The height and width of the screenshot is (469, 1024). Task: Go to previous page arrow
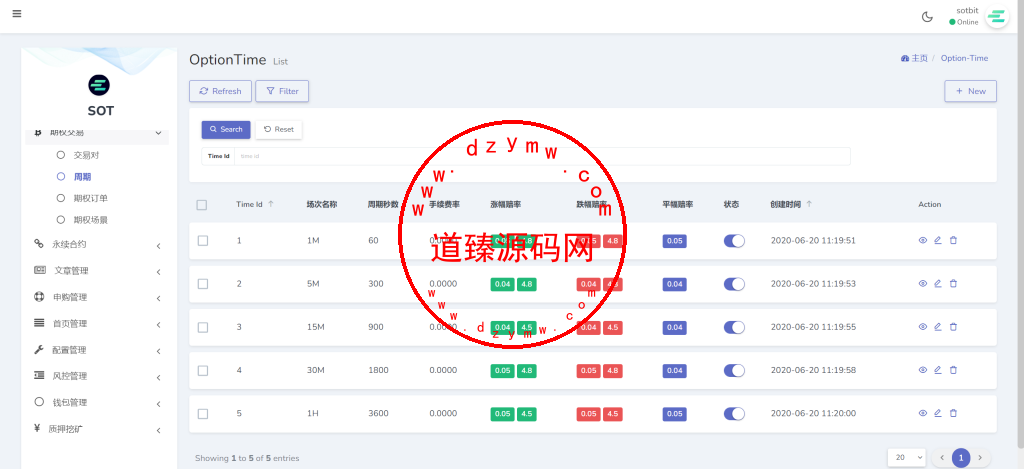[942, 458]
